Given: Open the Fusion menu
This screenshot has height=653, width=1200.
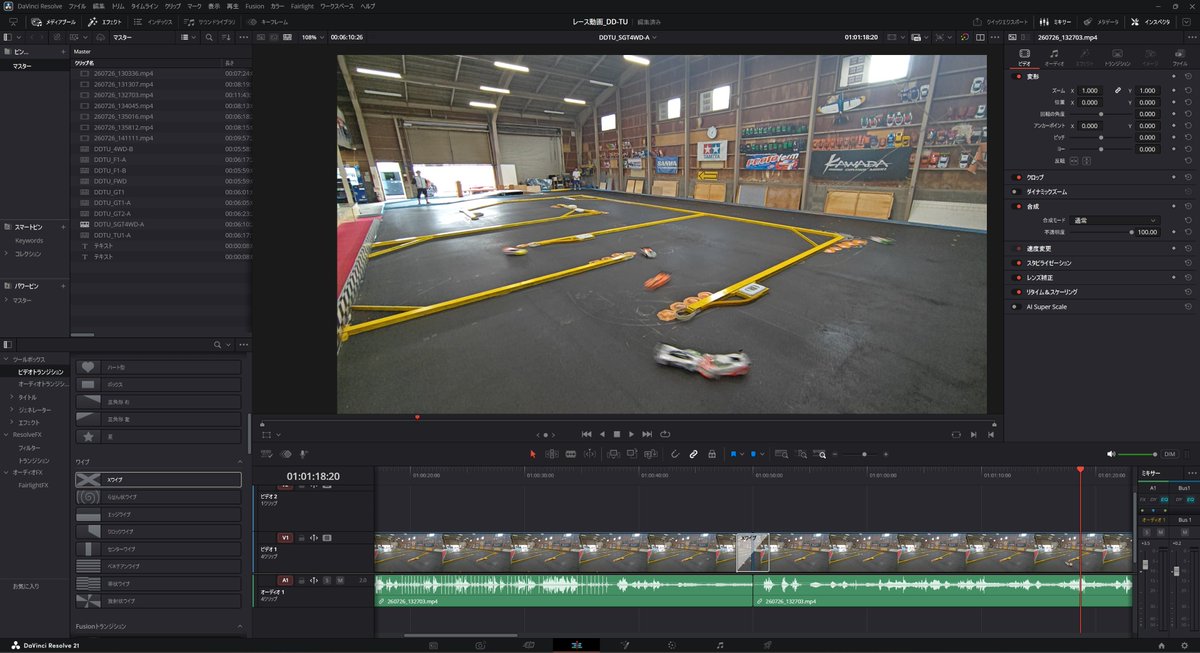Looking at the screenshot, I should [x=254, y=6].
